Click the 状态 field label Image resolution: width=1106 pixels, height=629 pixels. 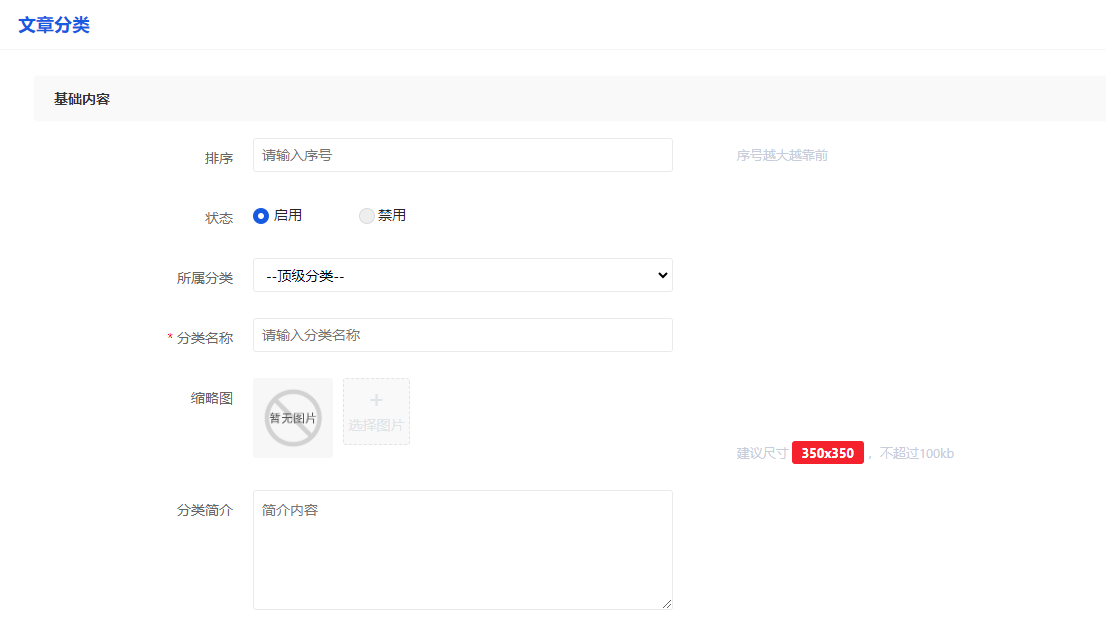[219, 218]
